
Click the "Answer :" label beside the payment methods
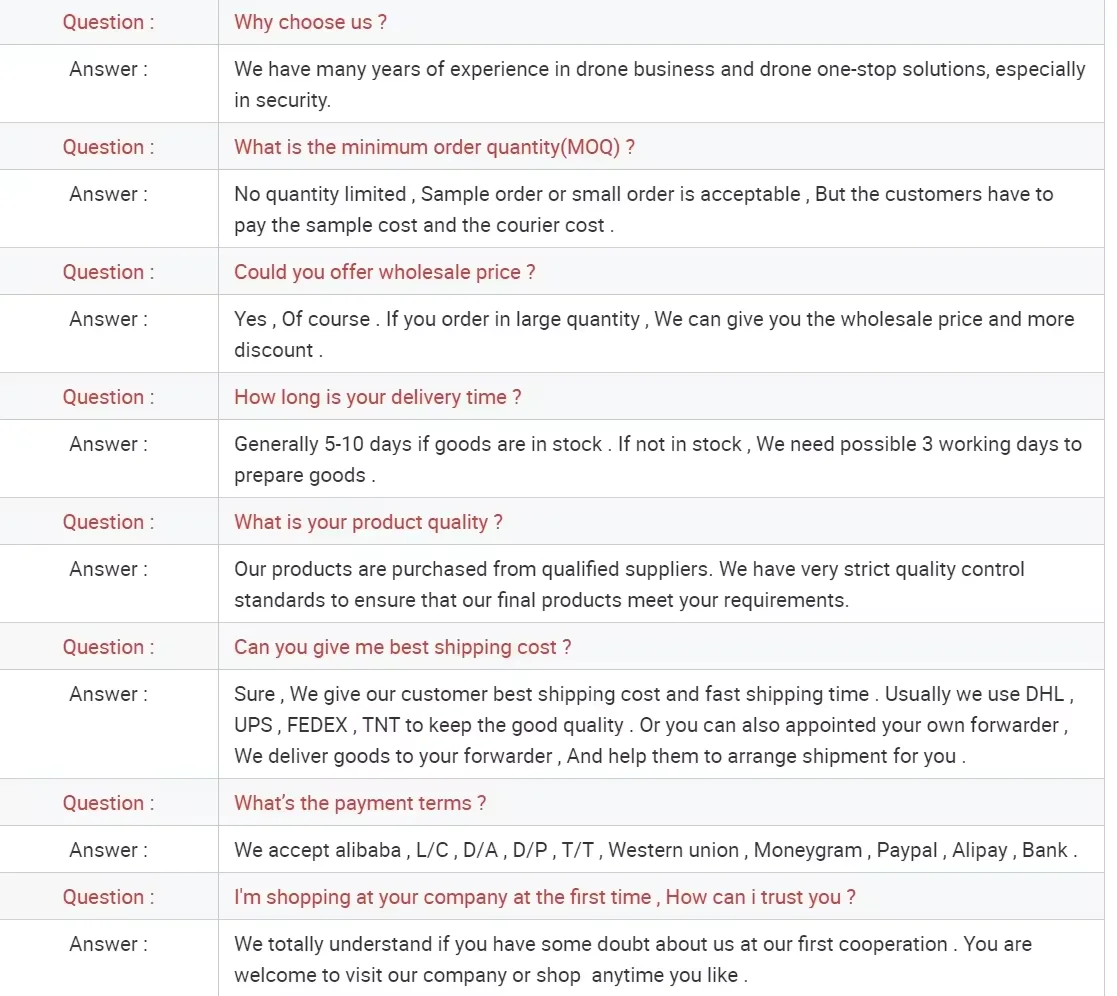tap(108, 850)
